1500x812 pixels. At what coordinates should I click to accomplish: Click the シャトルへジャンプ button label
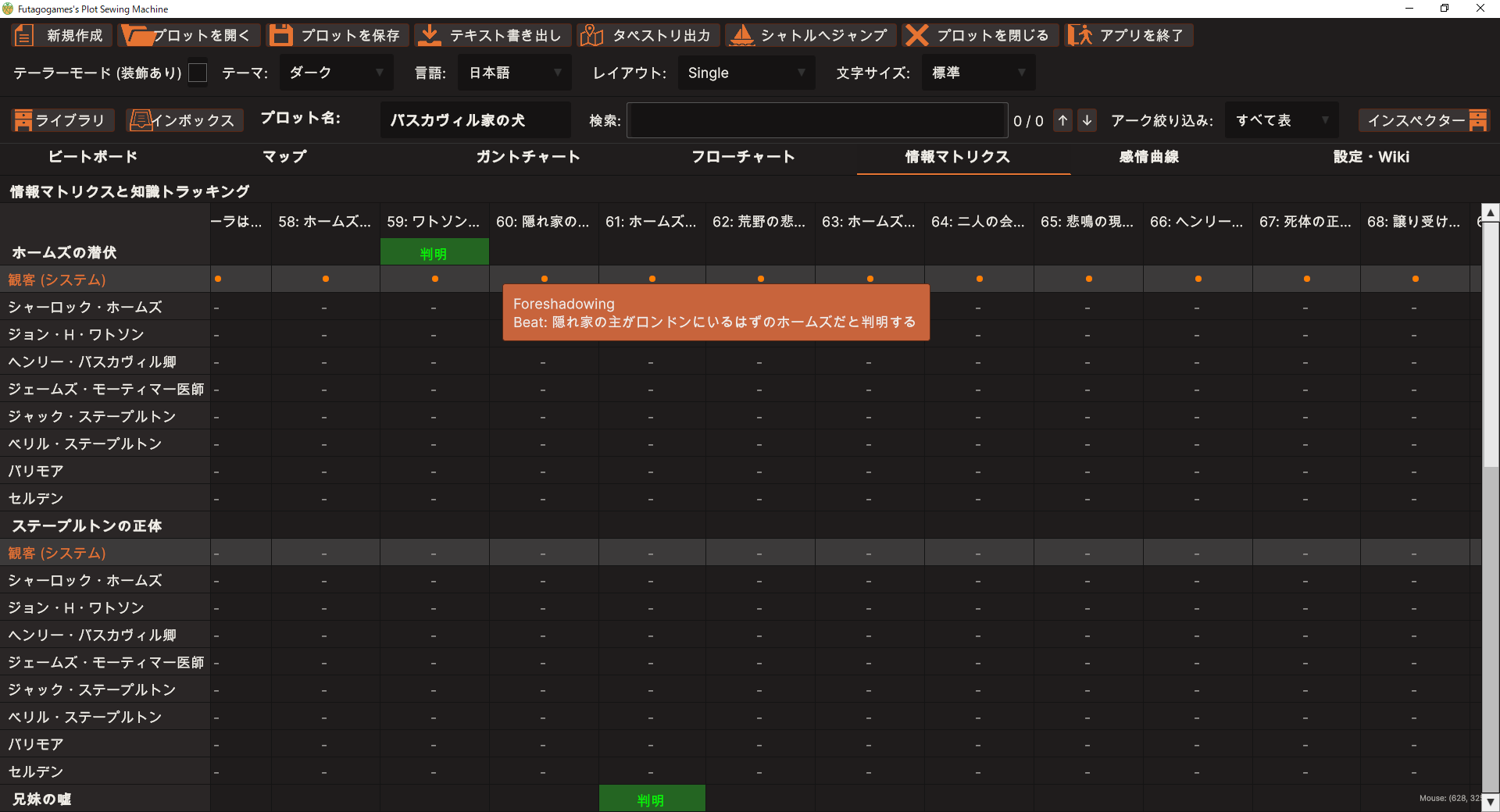[x=824, y=36]
